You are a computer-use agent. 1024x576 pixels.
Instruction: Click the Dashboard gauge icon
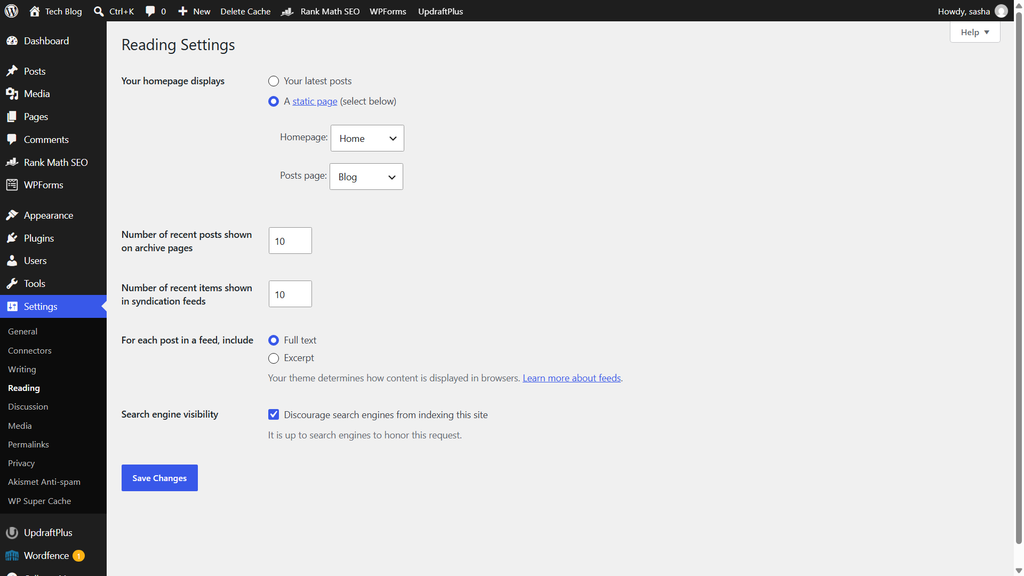[12, 40]
